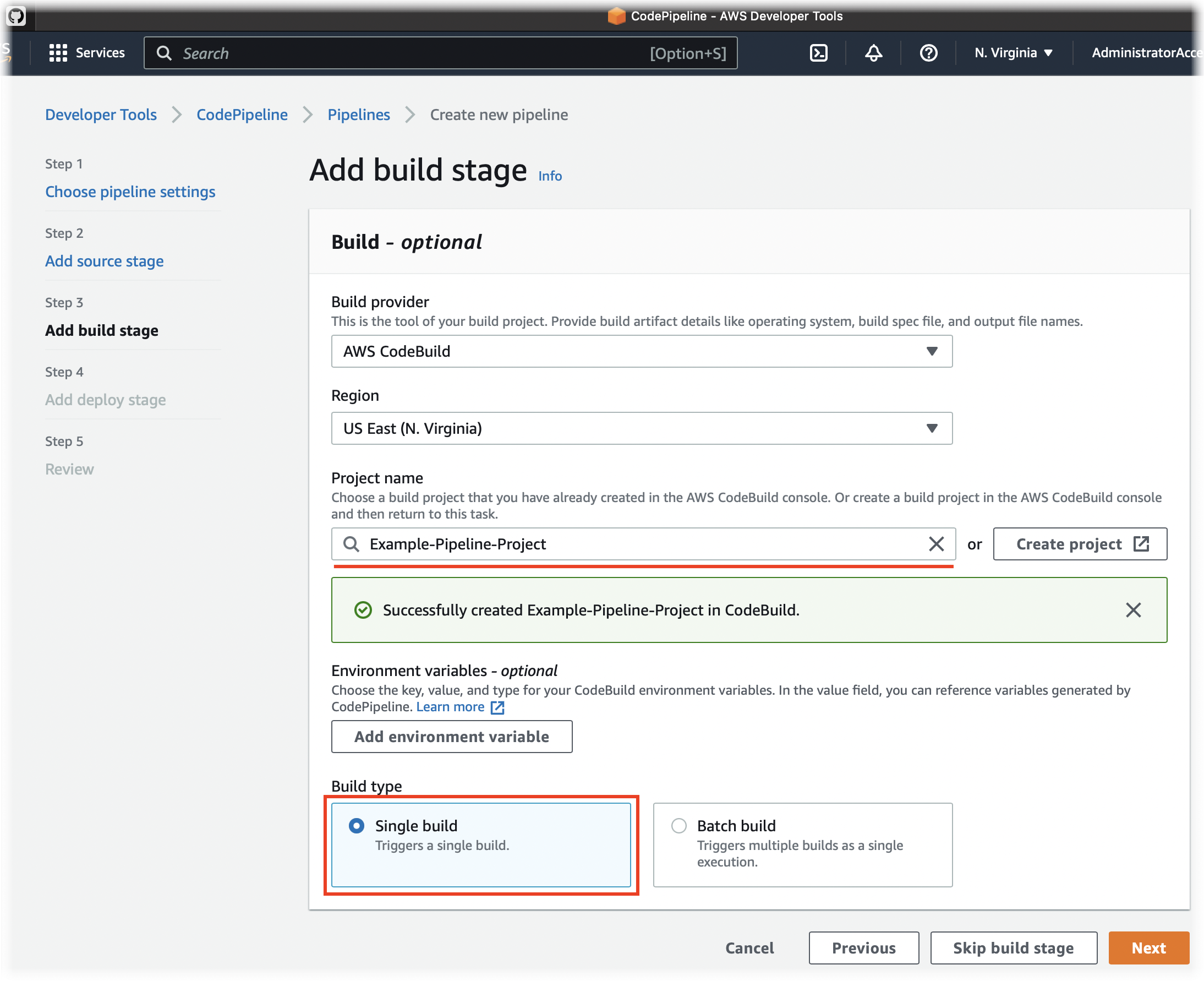Image resolution: width=1204 pixels, height=981 pixels.
Task: Click the GitHub icon in the title bar
Action: 16,16
